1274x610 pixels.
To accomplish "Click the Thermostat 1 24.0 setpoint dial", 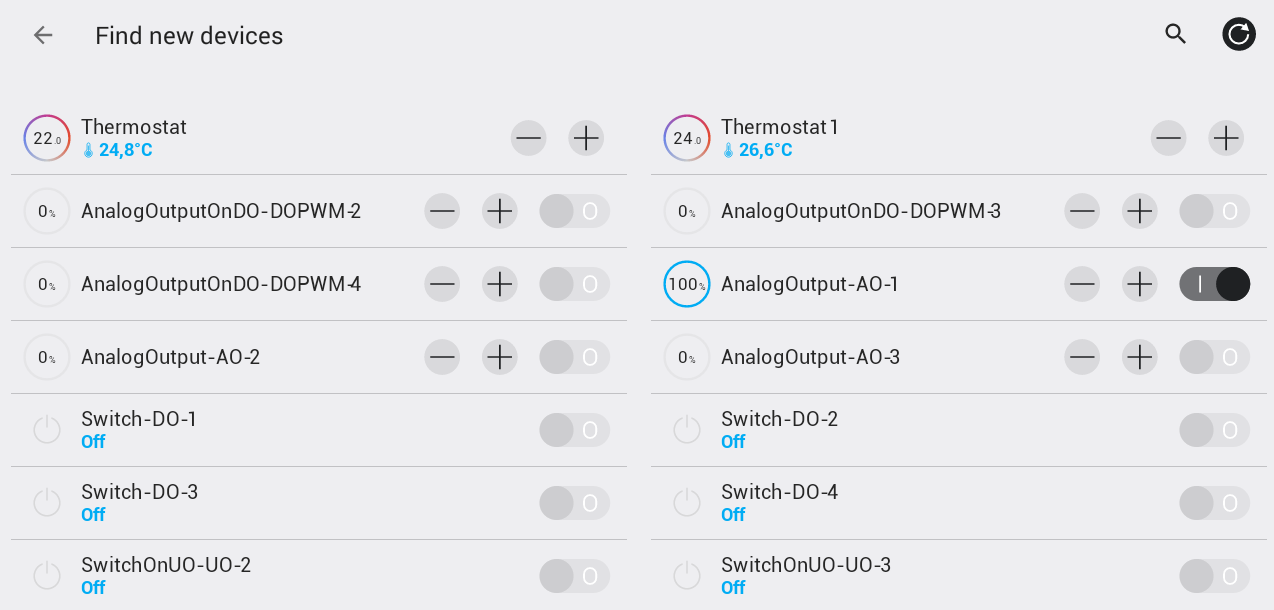I will click(687, 138).
